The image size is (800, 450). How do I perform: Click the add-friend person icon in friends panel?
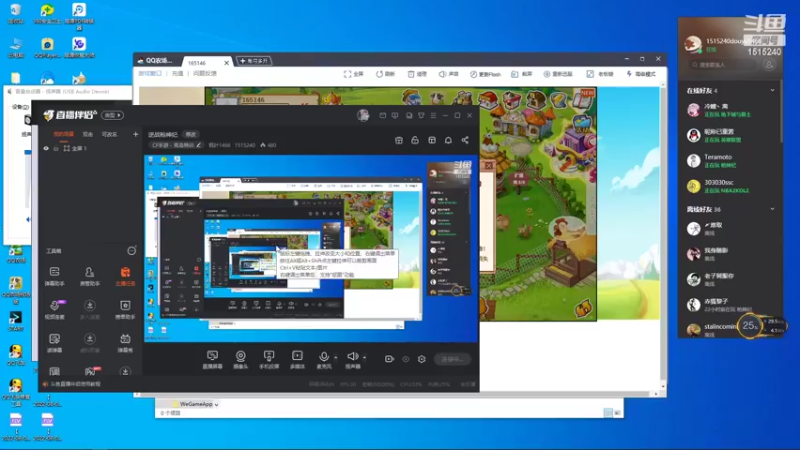point(769,64)
